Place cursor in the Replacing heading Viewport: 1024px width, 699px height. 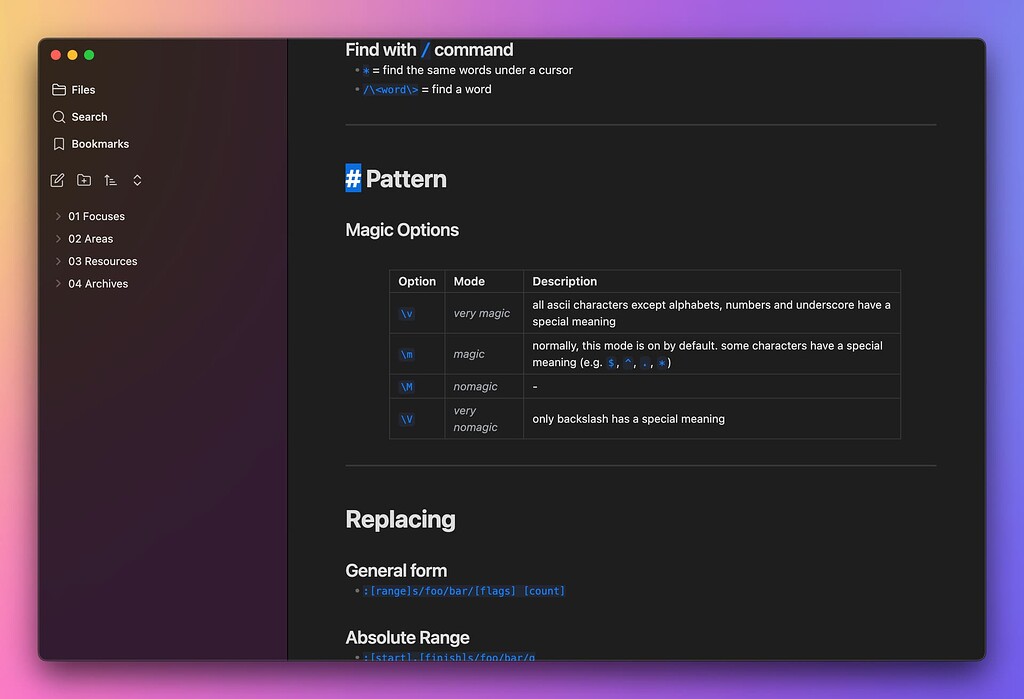click(x=400, y=520)
